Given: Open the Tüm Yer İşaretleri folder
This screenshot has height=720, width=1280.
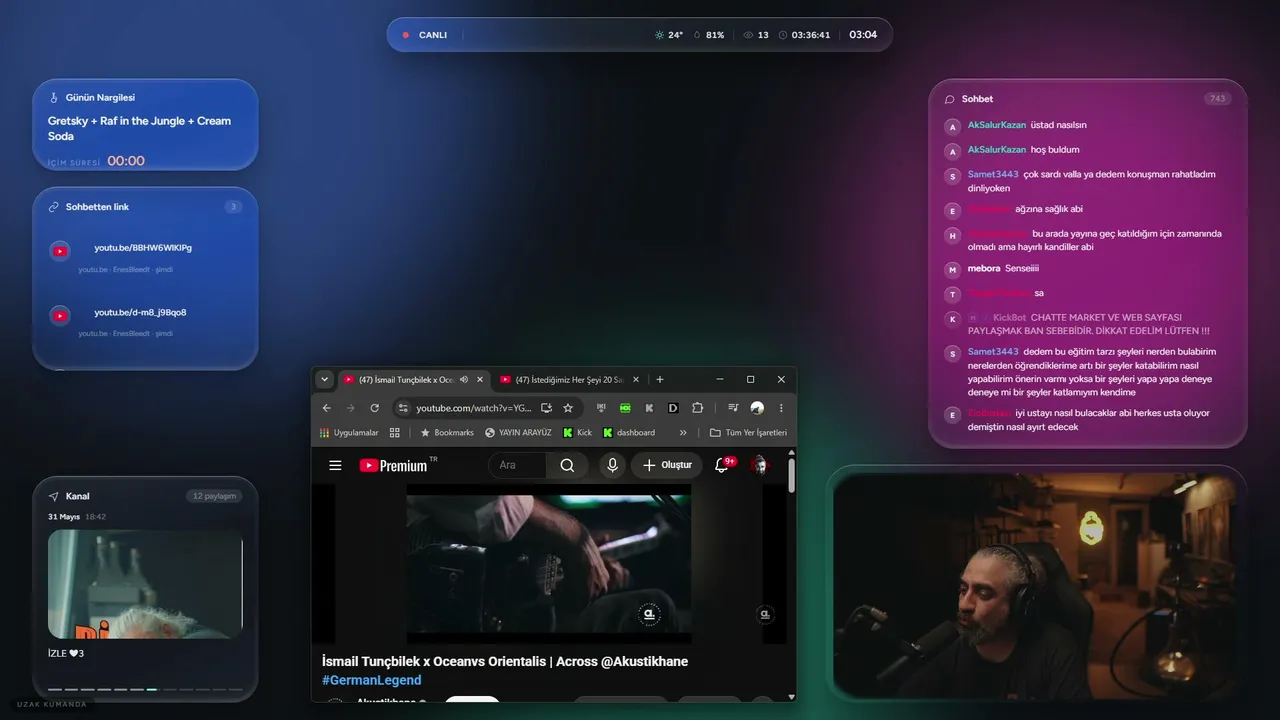Looking at the screenshot, I should click(748, 433).
